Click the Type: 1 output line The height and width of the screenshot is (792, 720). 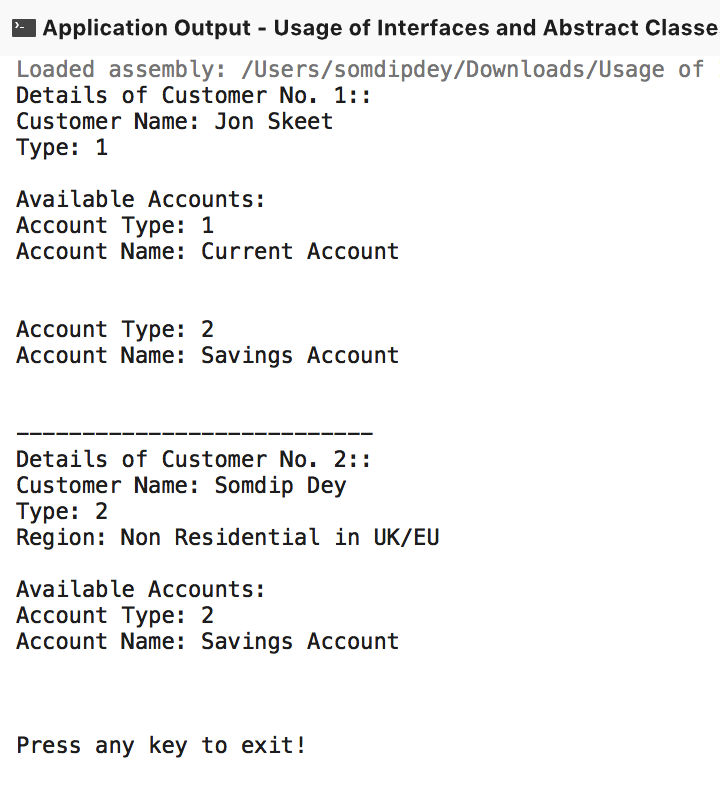coord(62,148)
